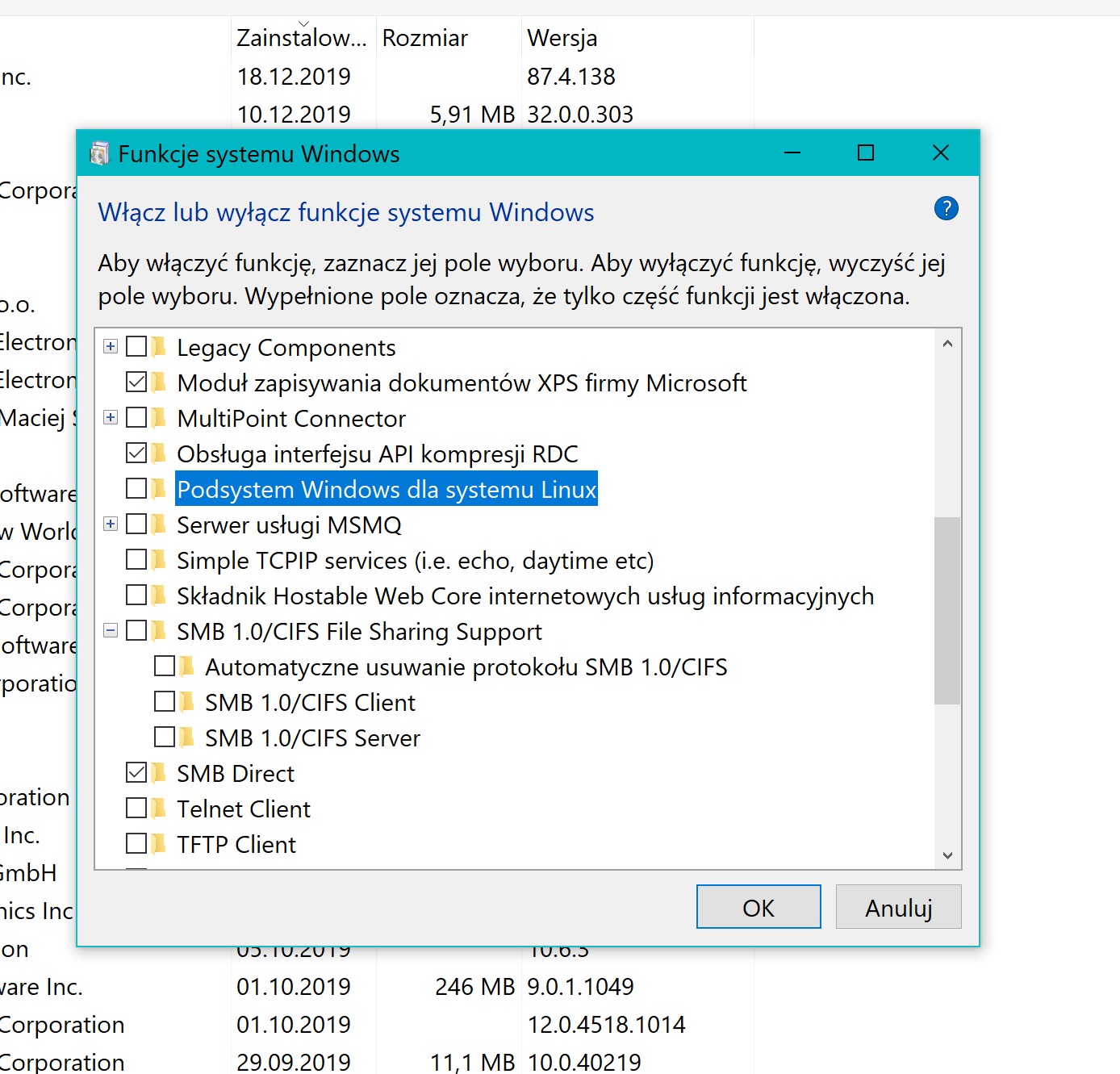
Task: Check the SMB 1.0/CIFS File Sharing Support checkbox
Action: coord(136,630)
